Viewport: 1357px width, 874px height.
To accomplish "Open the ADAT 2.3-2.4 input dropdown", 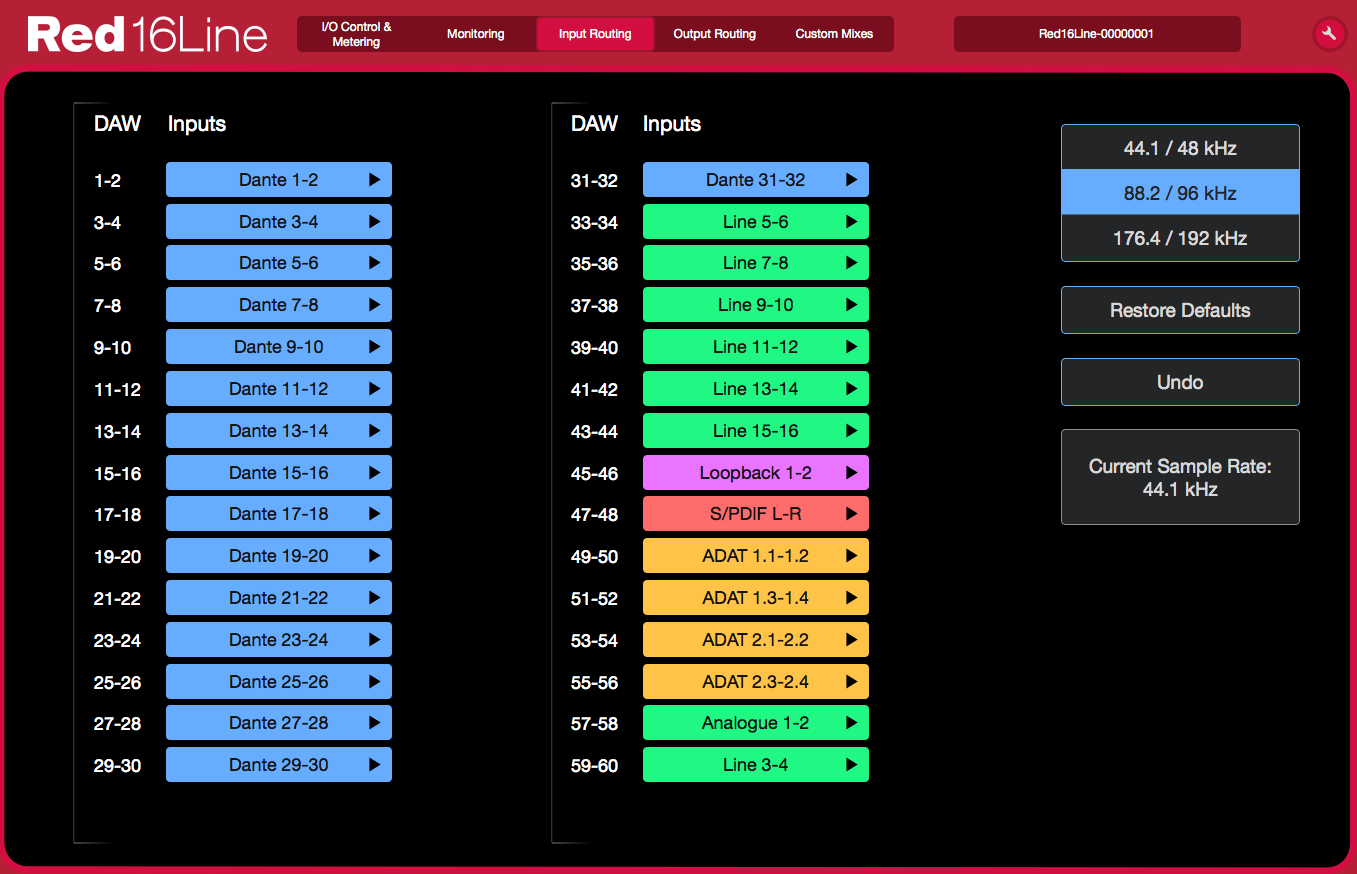I will tap(755, 682).
